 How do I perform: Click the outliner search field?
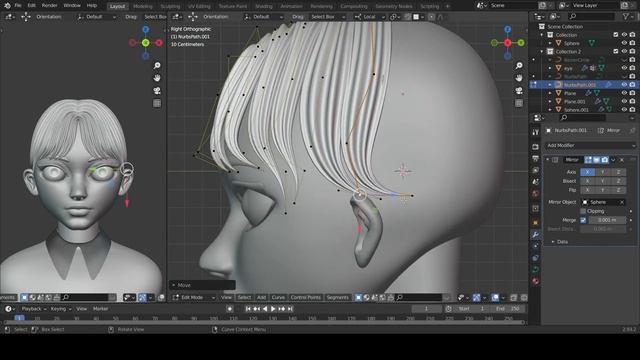point(591,16)
